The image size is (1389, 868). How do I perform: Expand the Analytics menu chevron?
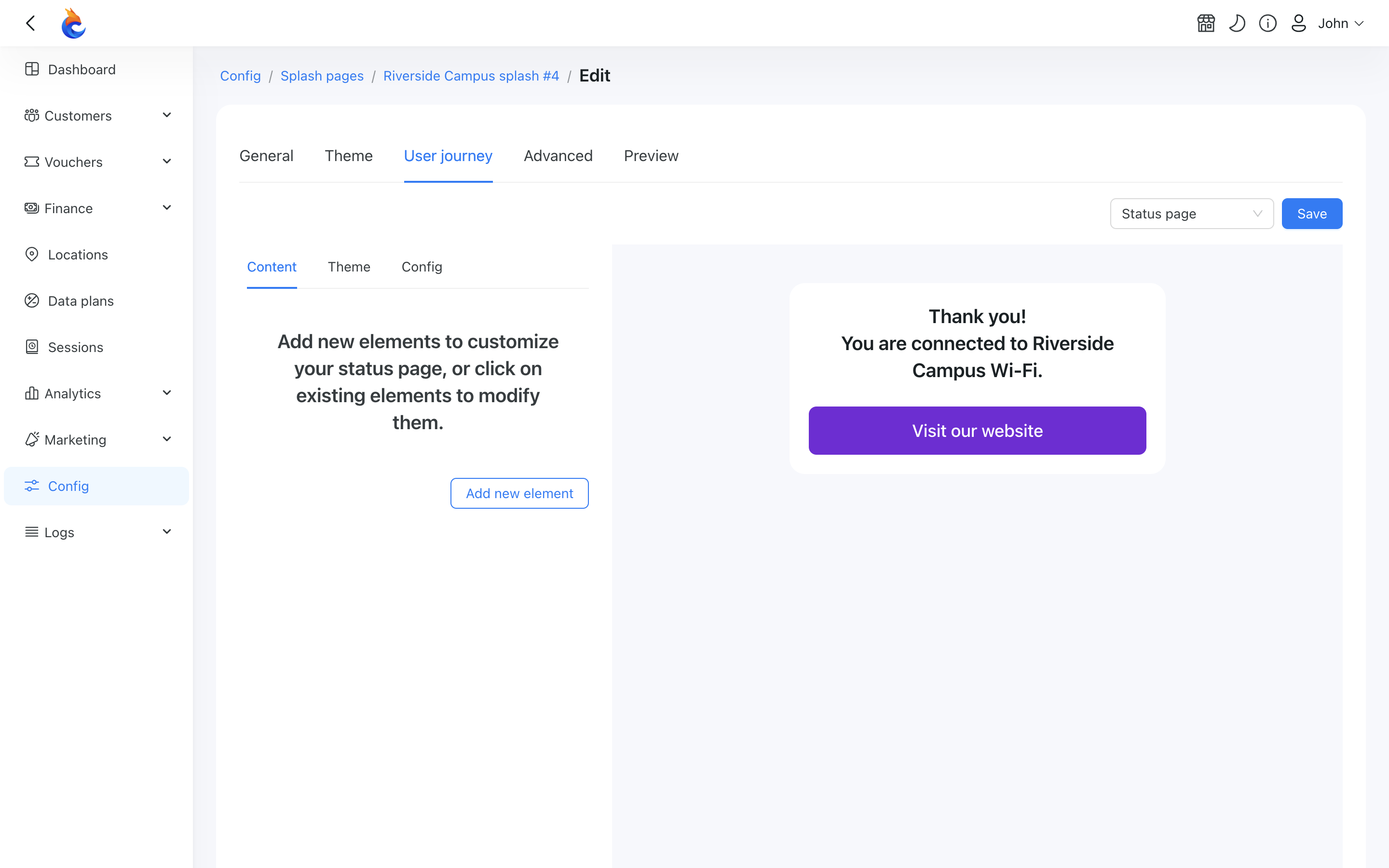[167, 393]
